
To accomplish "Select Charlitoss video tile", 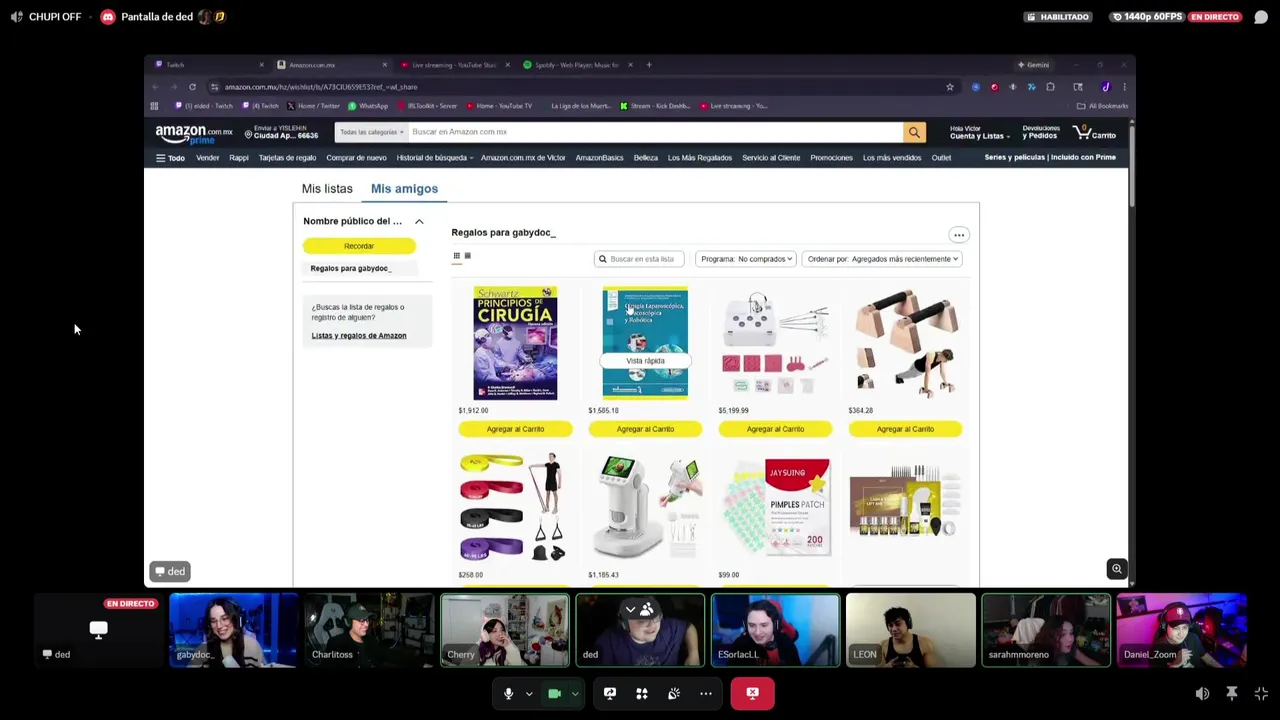I will coord(369,630).
